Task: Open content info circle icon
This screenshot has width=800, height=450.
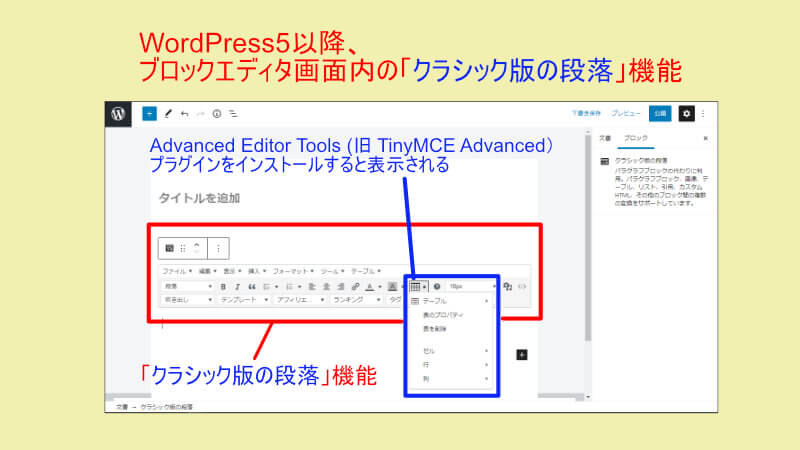Action: pyautogui.click(x=217, y=114)
